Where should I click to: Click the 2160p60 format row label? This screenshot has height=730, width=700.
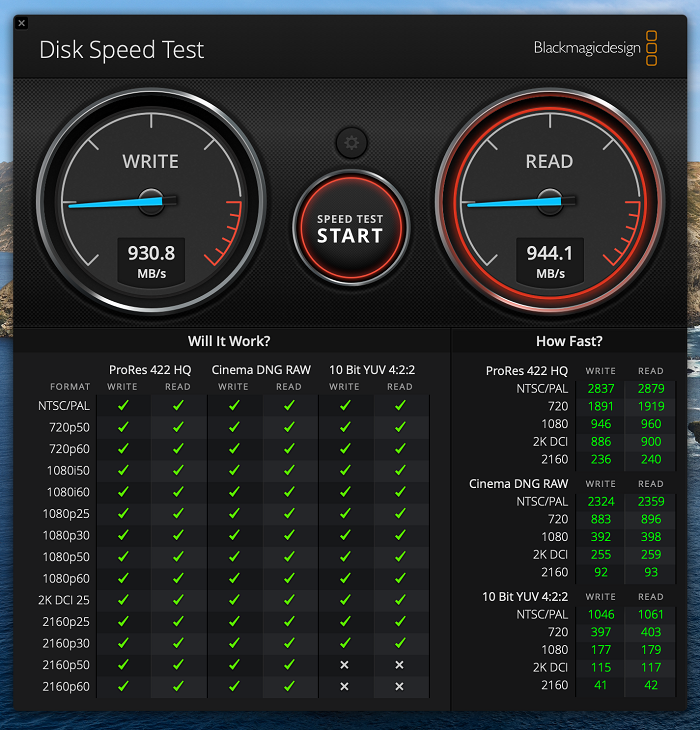point(66,687)
